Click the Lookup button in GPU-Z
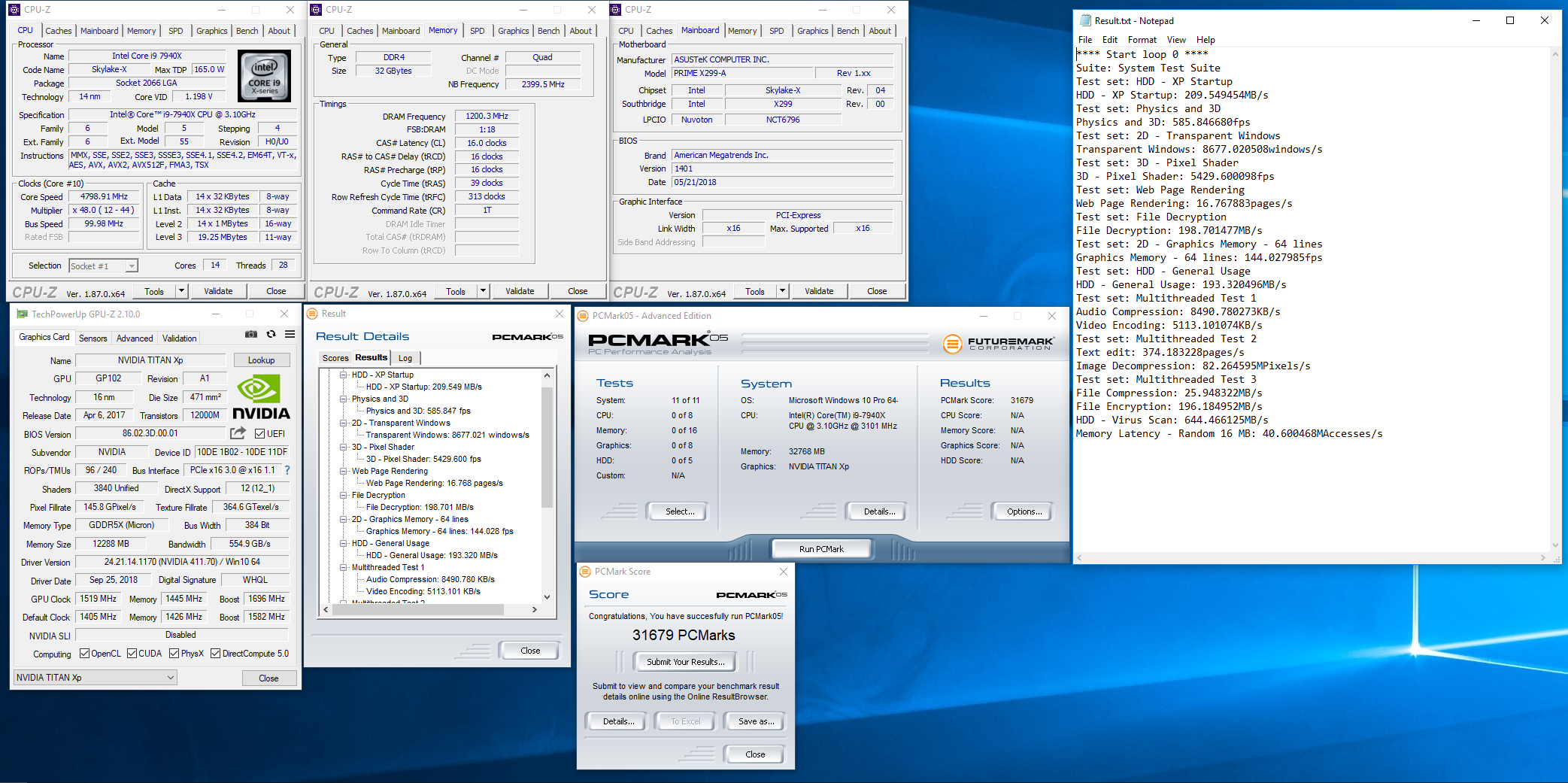Image resolution: width=1568 pixels, height=783 pixels. pos(262,360)
